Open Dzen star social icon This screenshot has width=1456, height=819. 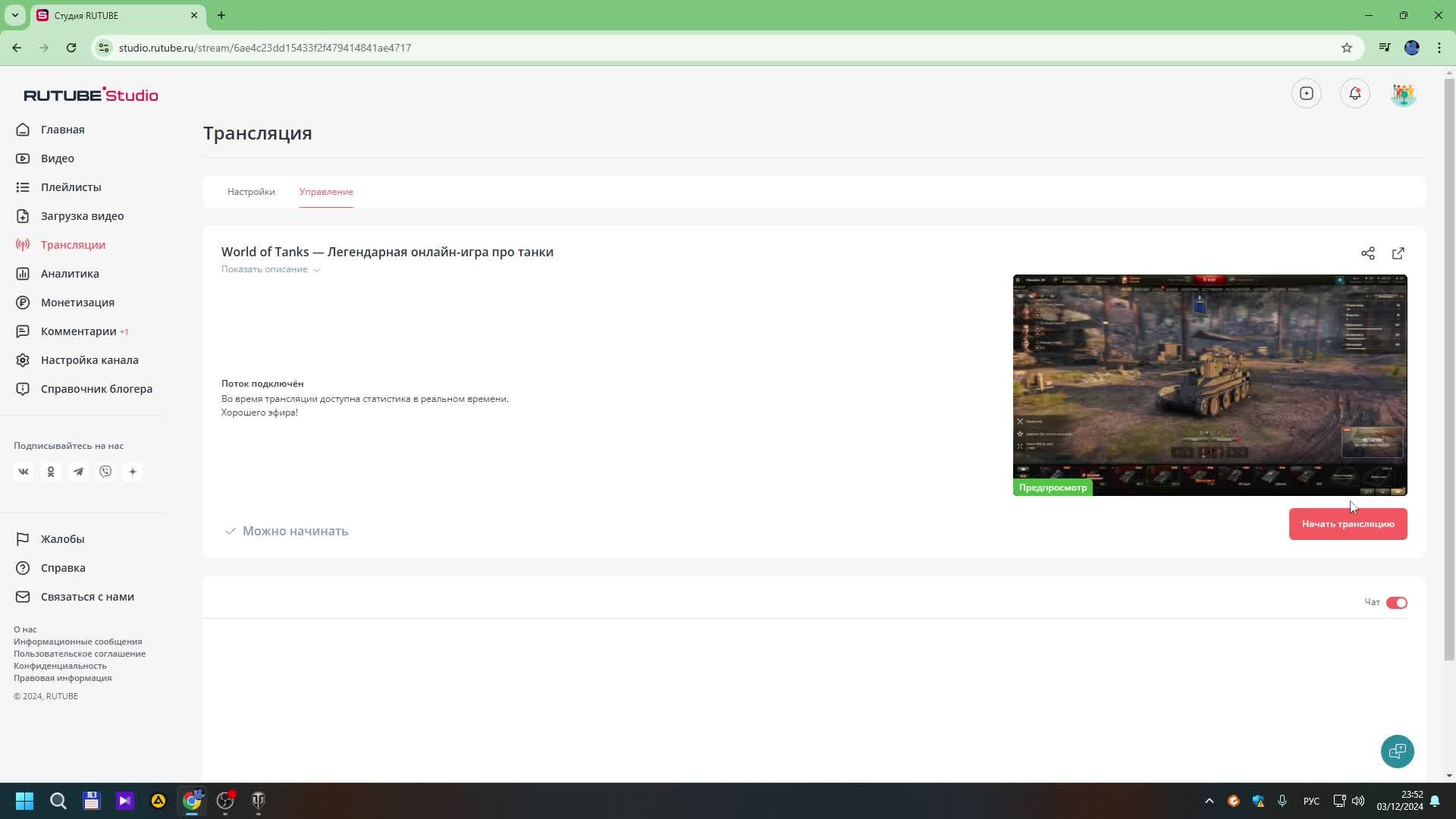click(x=133, y=472)
